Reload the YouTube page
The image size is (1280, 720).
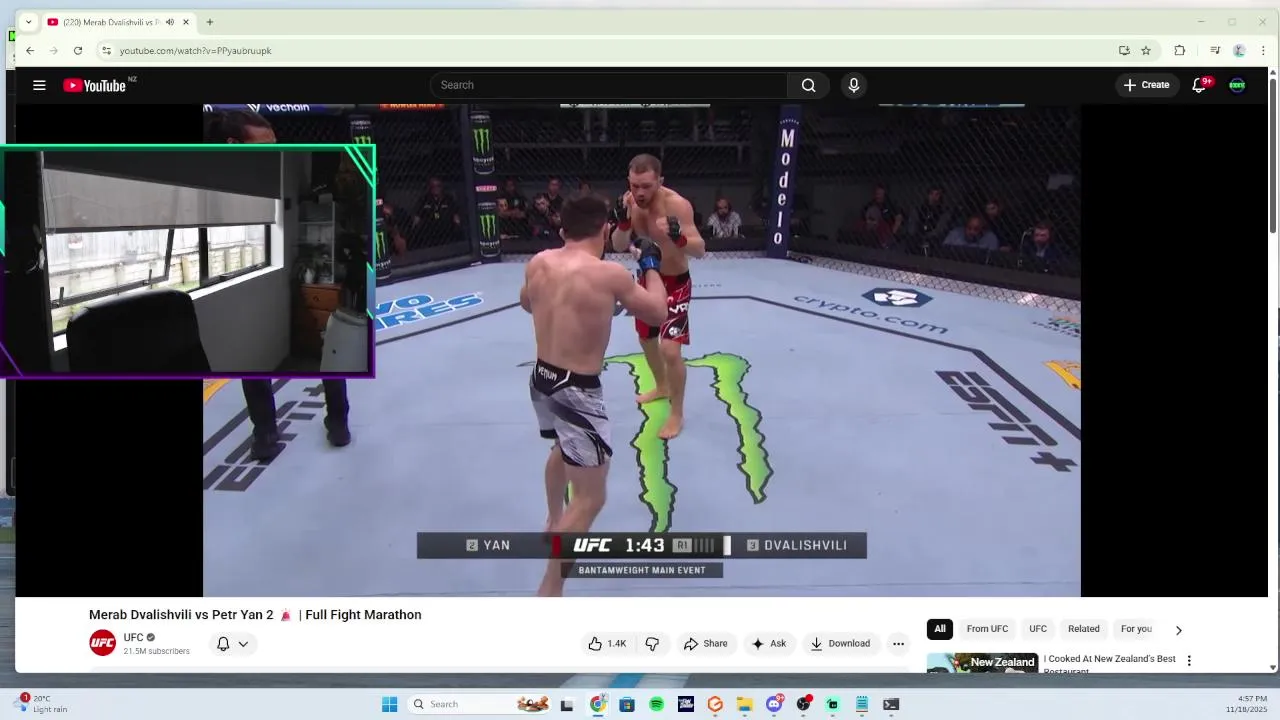click(78, 50)
